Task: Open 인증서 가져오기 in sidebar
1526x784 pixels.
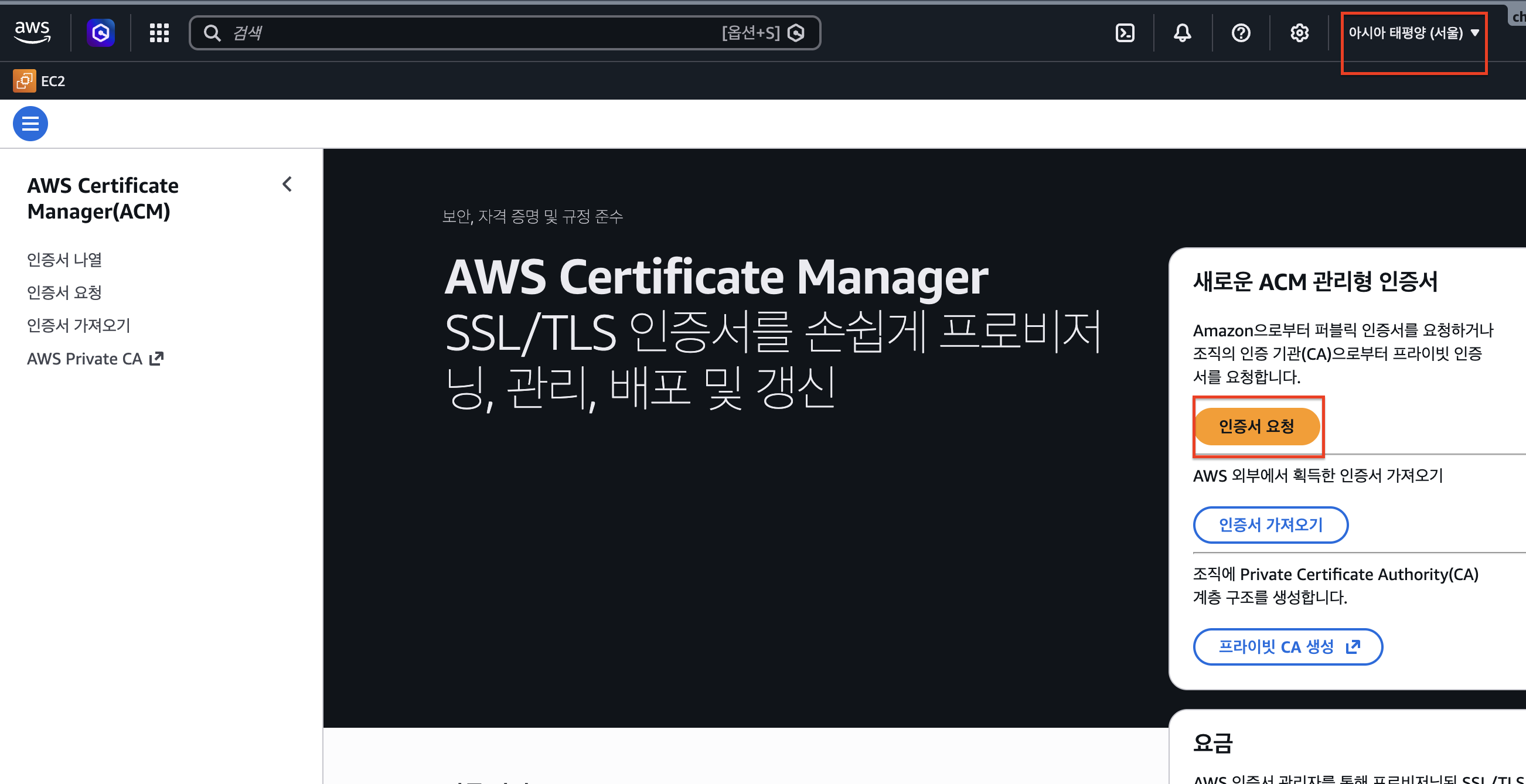Action: coord(79,325)
